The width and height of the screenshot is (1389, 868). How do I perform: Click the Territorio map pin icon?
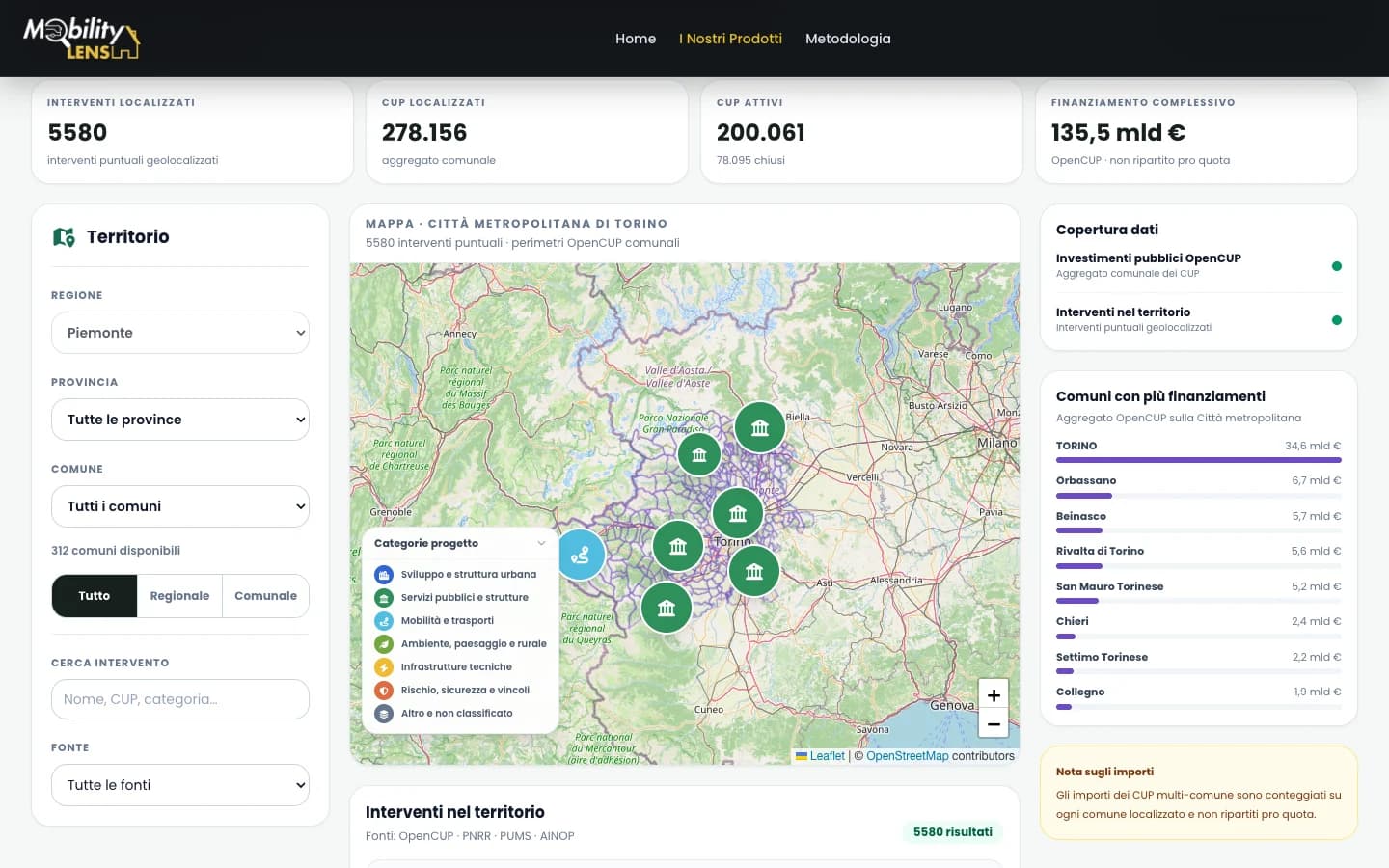pos(64,237)
